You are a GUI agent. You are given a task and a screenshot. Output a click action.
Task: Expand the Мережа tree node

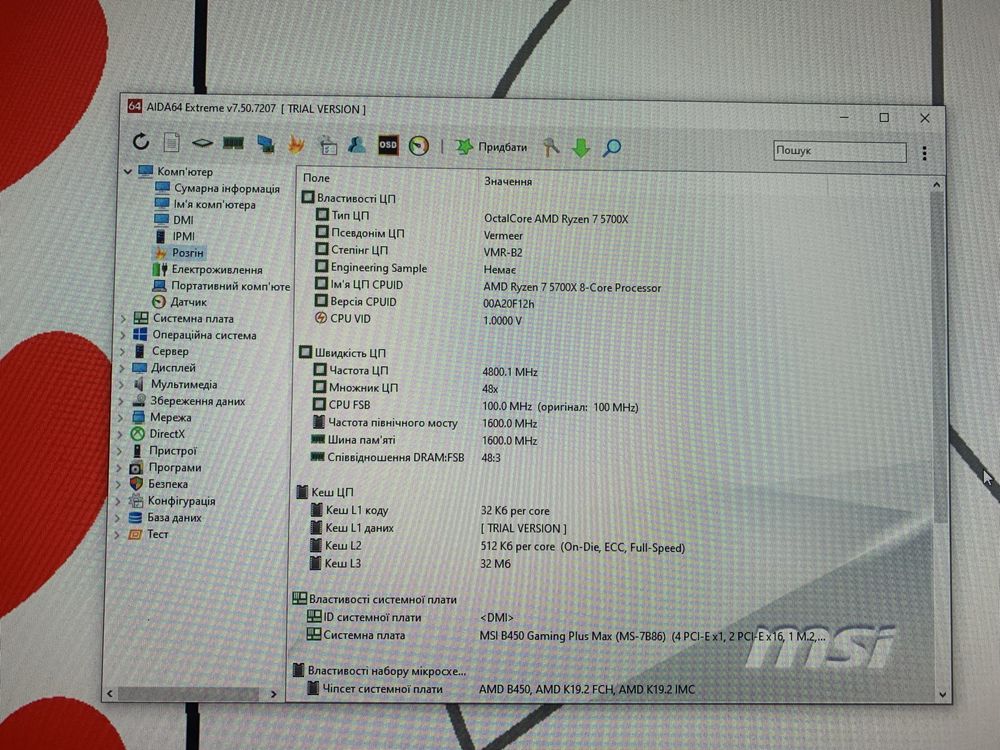pyautogui.click(x=120, y=418)
